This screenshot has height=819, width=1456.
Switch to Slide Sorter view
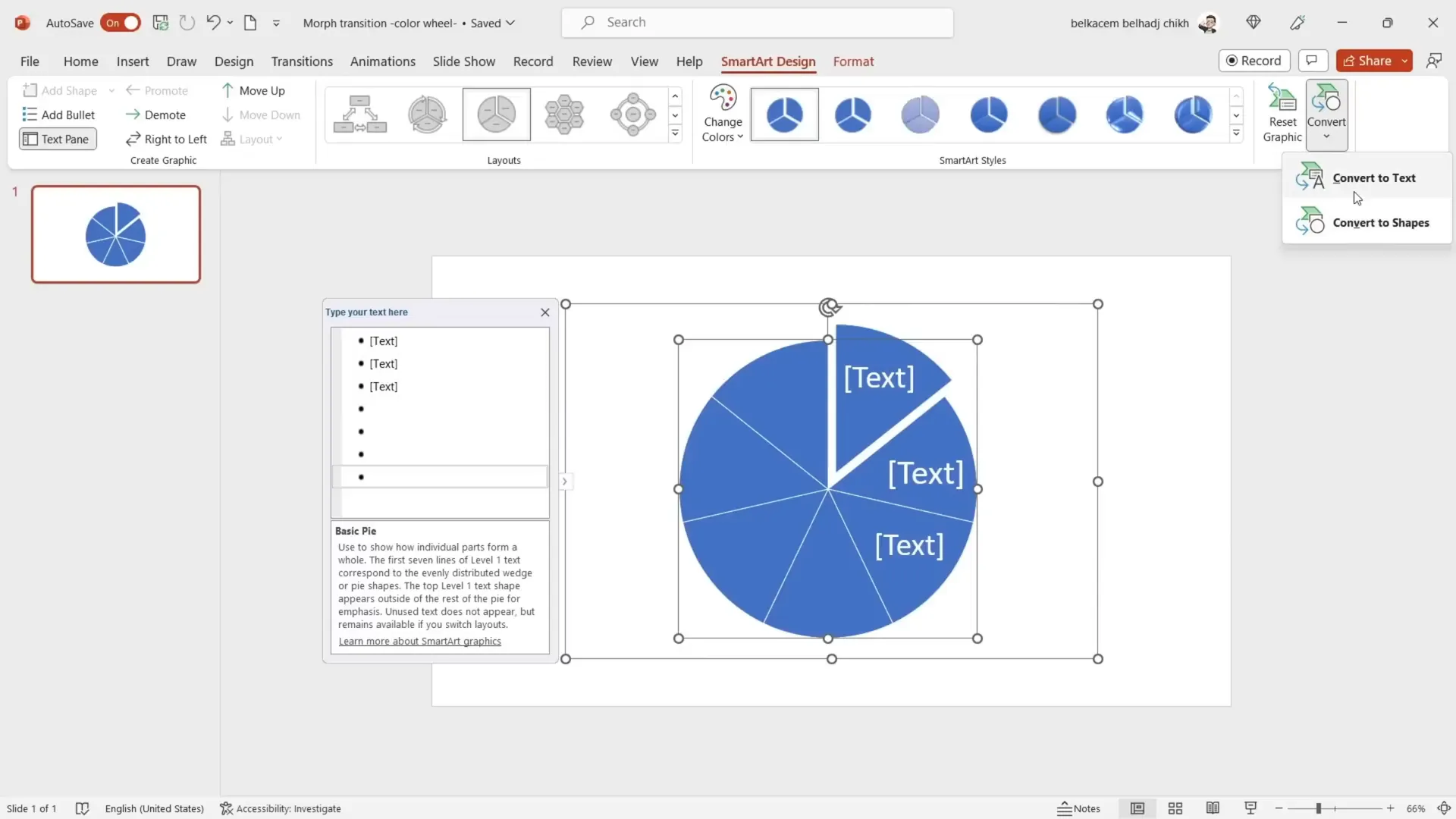(x=1175, y=808)
